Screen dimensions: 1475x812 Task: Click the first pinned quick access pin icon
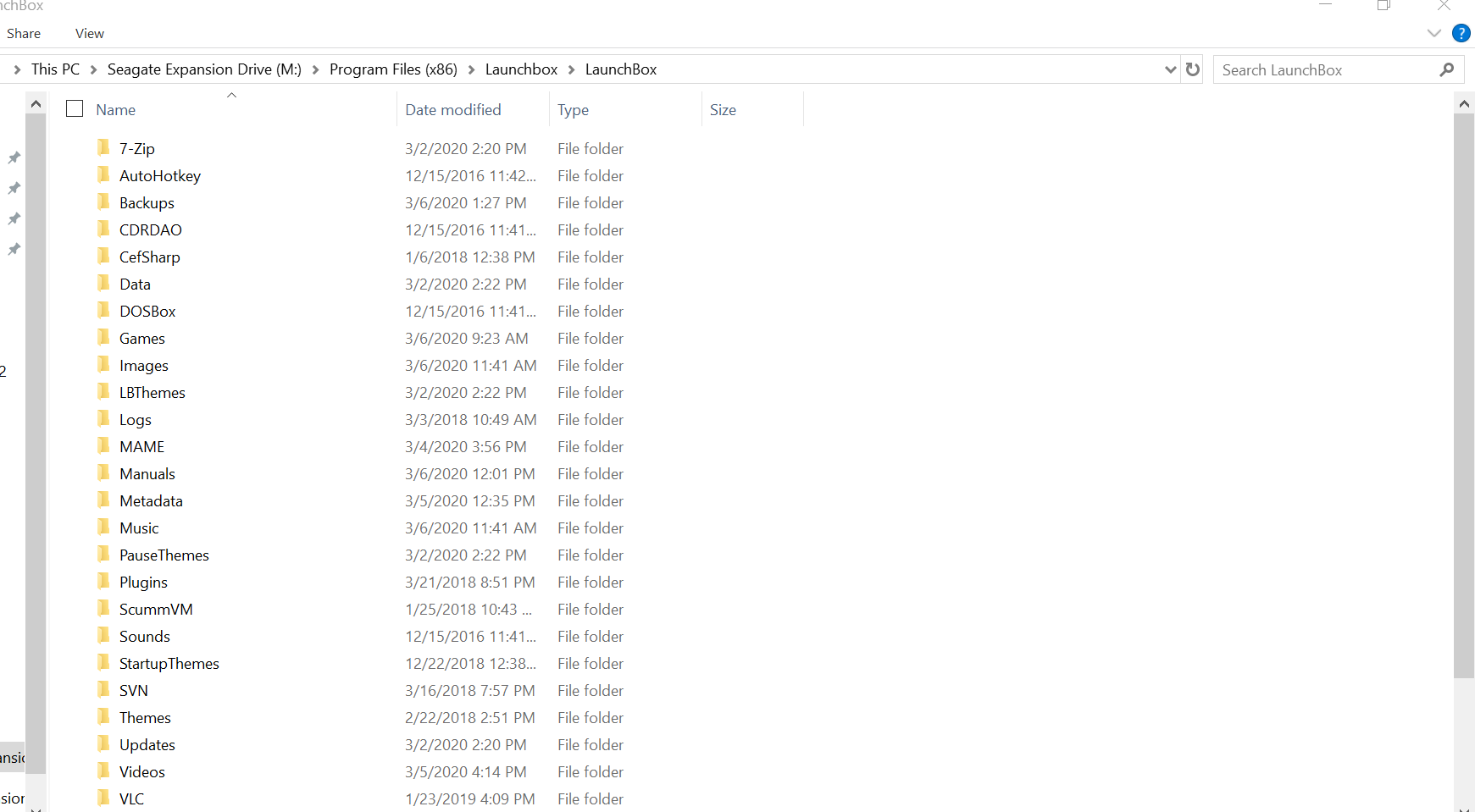pyautogui.click(x=14, y=157)
